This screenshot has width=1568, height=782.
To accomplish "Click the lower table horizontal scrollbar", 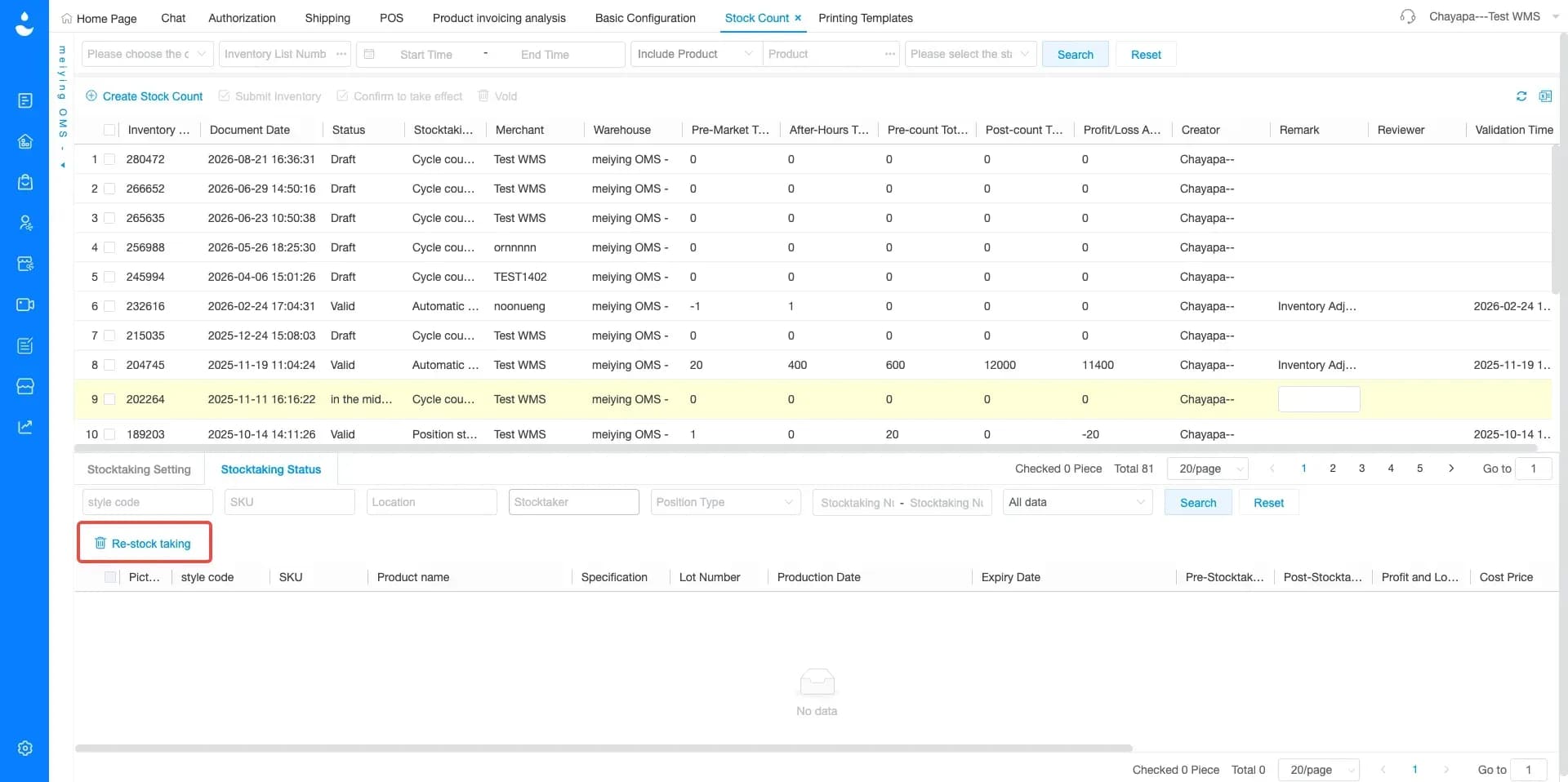I will click(604, 748).
